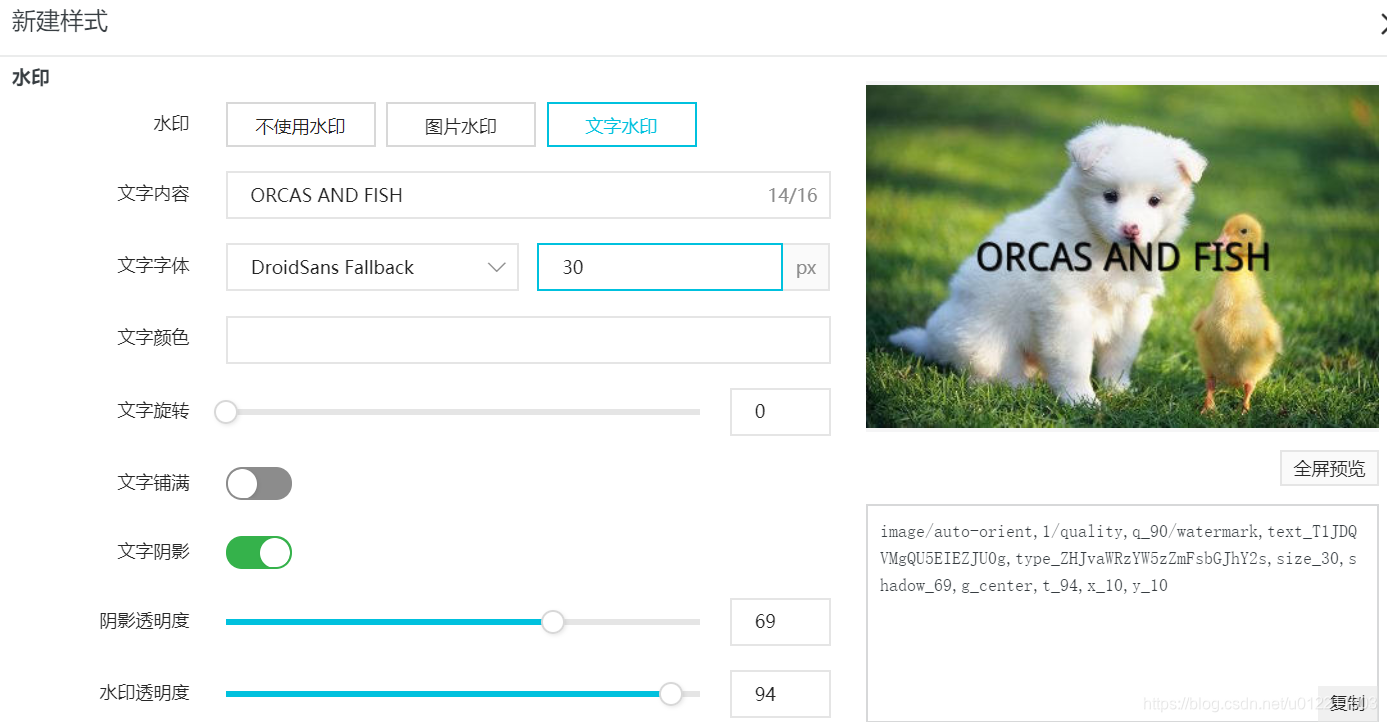Click the 14/16 character counter

pyautogui.click(x=792, y=195)
